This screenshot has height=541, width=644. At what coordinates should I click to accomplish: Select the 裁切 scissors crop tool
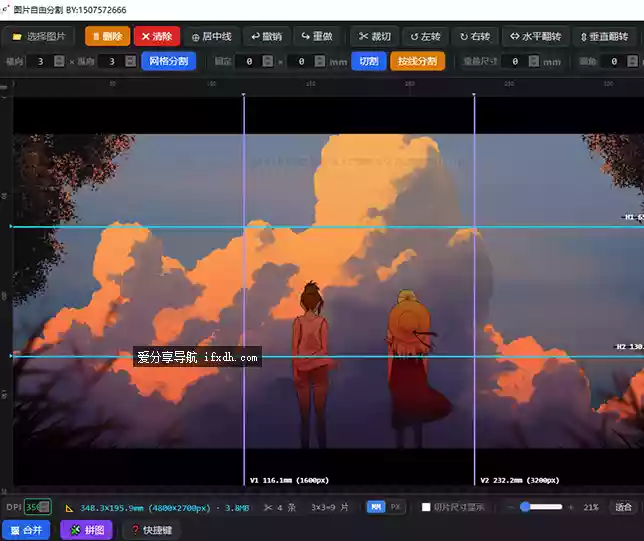375,37
